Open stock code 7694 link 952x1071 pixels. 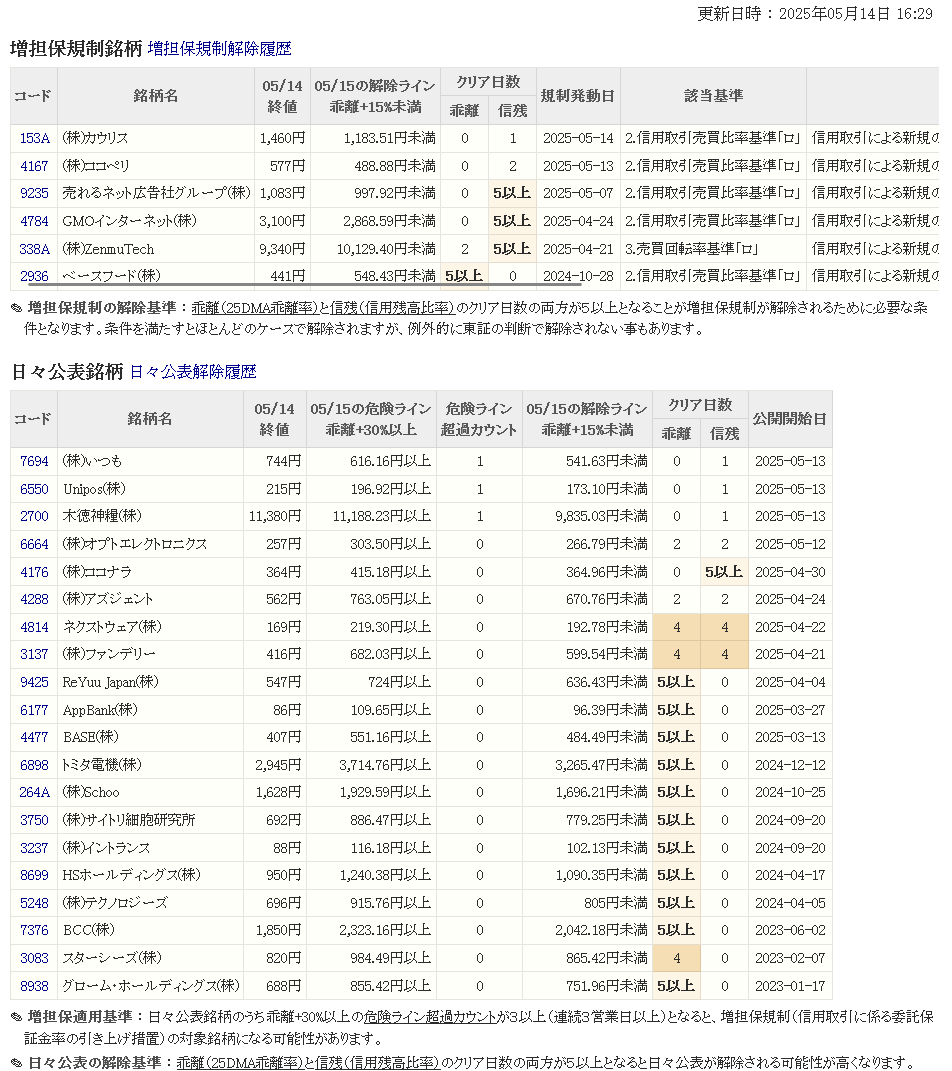click(x=34, y=461)
